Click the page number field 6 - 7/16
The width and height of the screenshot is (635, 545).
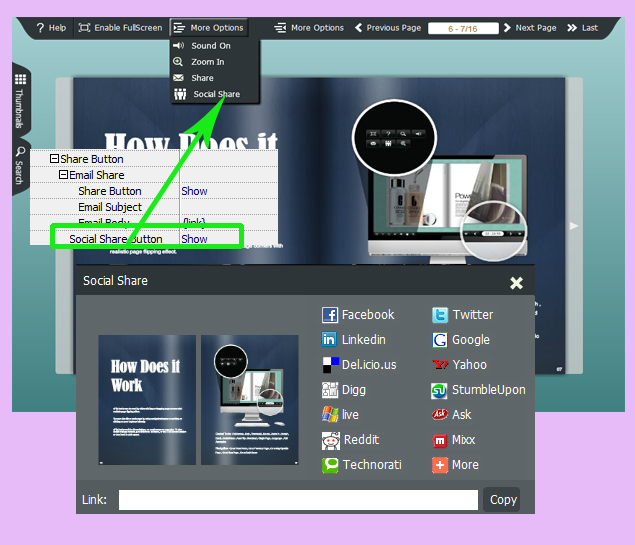click(x=463, y=28)
